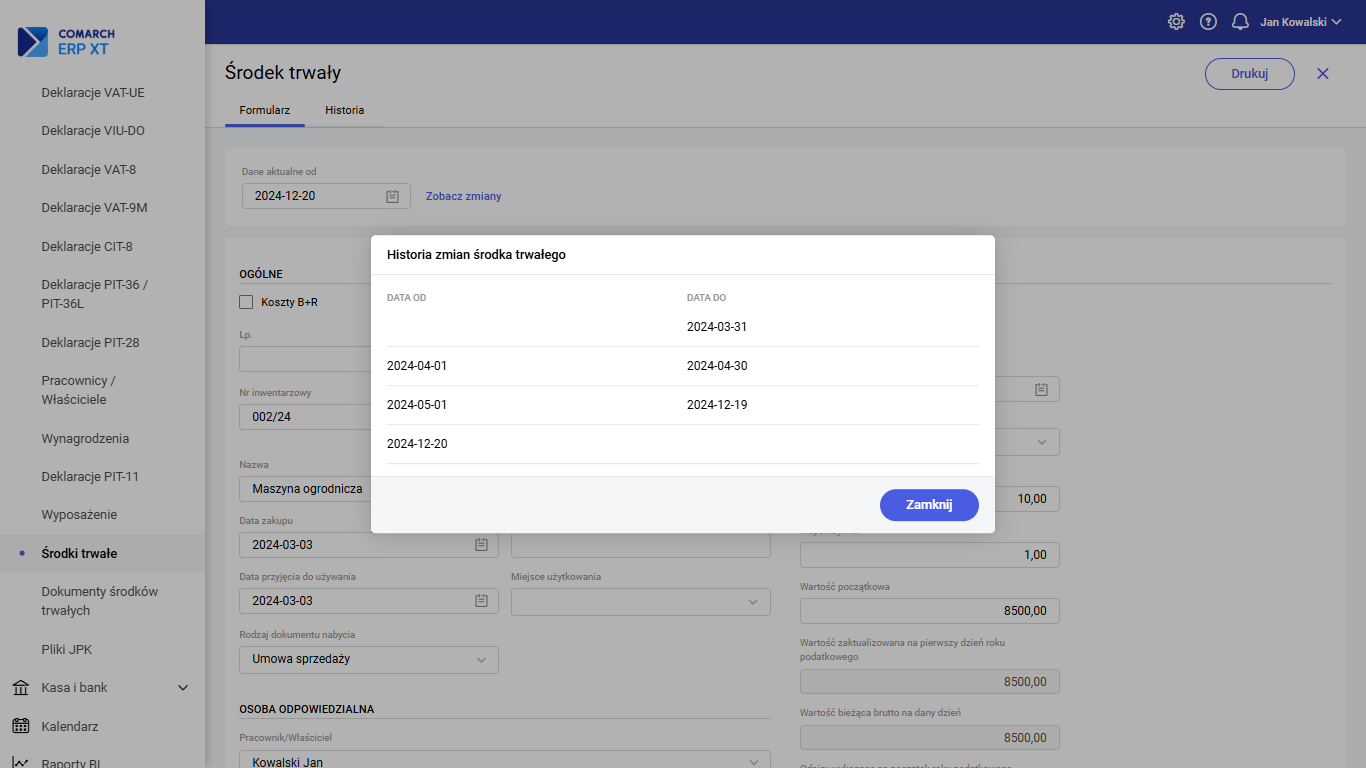Image resolution: width=1366 pixels, height=768 pixels.
Task: Click the Kalendarz icon in sidebar
Action: click(x=20, y=726)
